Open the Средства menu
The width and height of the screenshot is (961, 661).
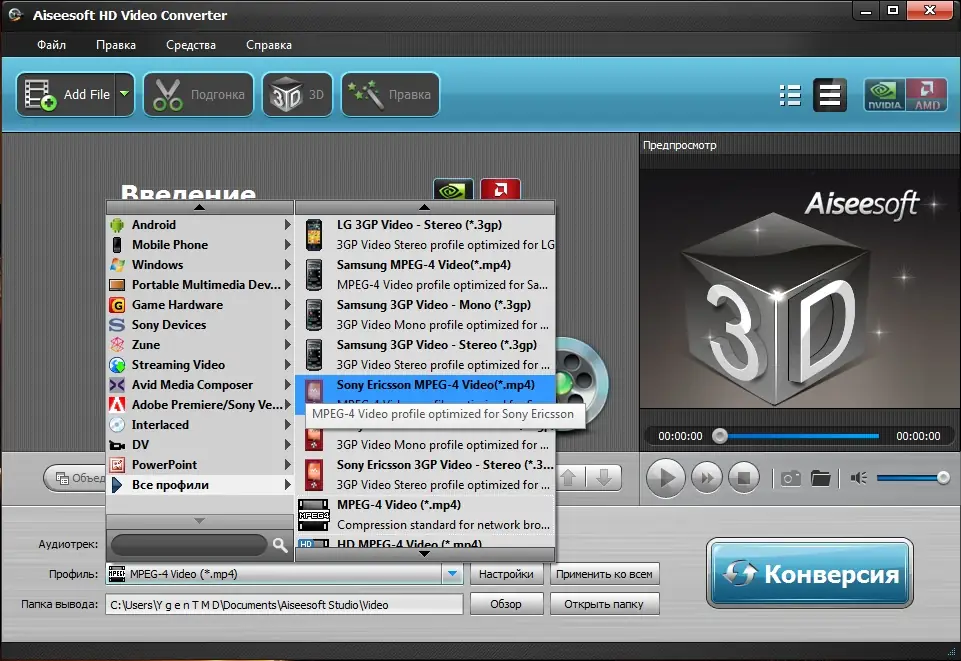191,45
